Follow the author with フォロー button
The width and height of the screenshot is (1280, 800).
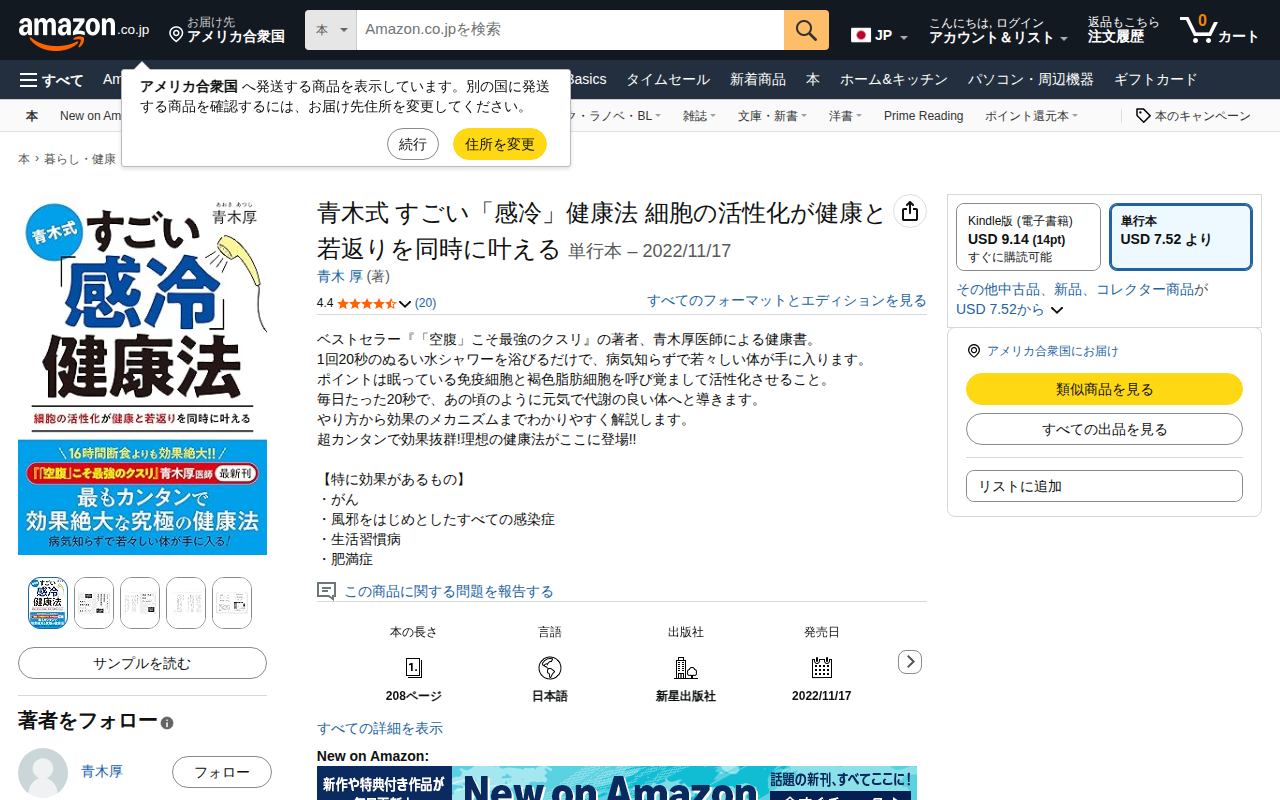click(x=222, y=772)
